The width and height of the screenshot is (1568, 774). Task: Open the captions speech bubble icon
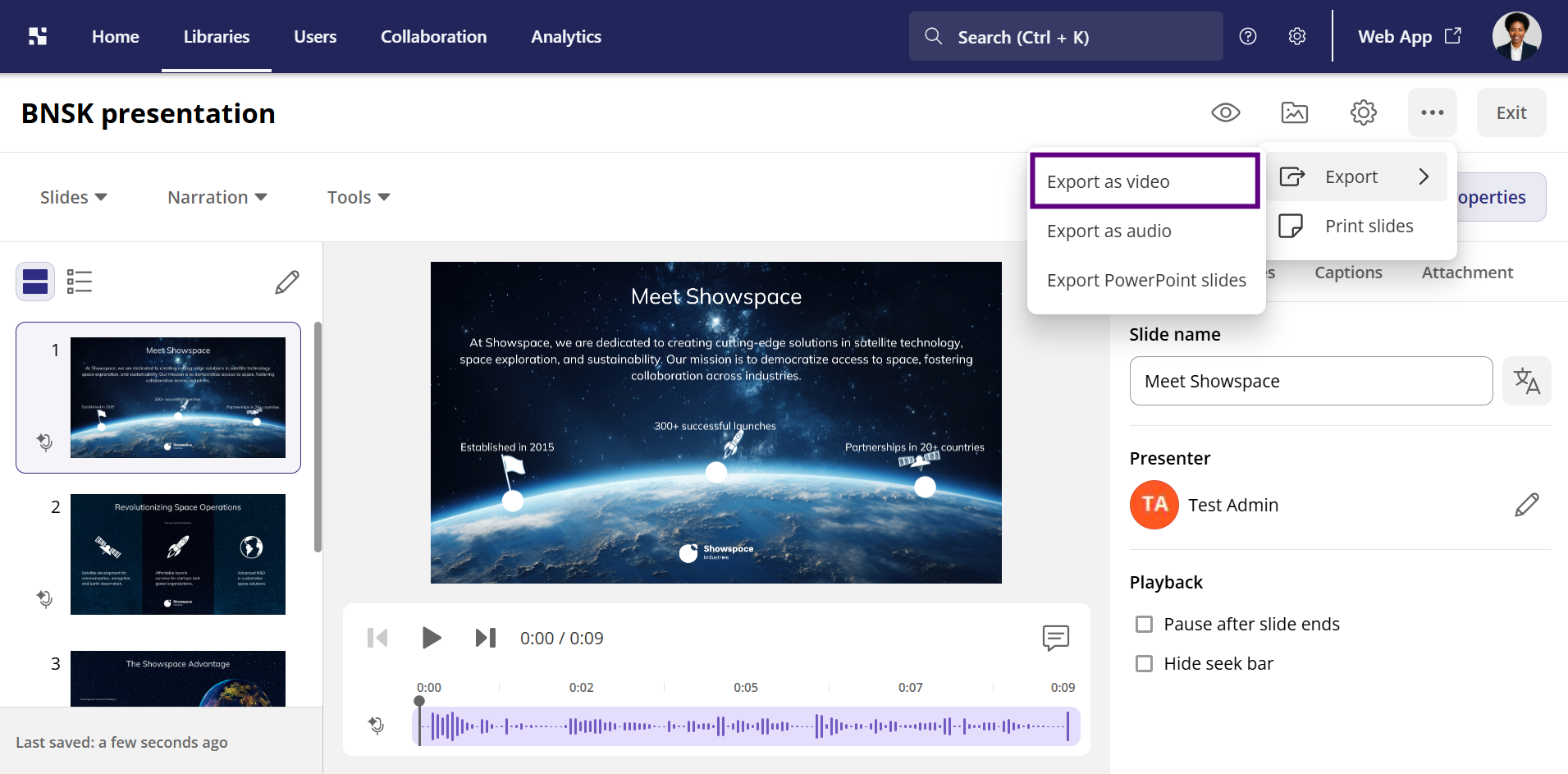coord(1056,638)
